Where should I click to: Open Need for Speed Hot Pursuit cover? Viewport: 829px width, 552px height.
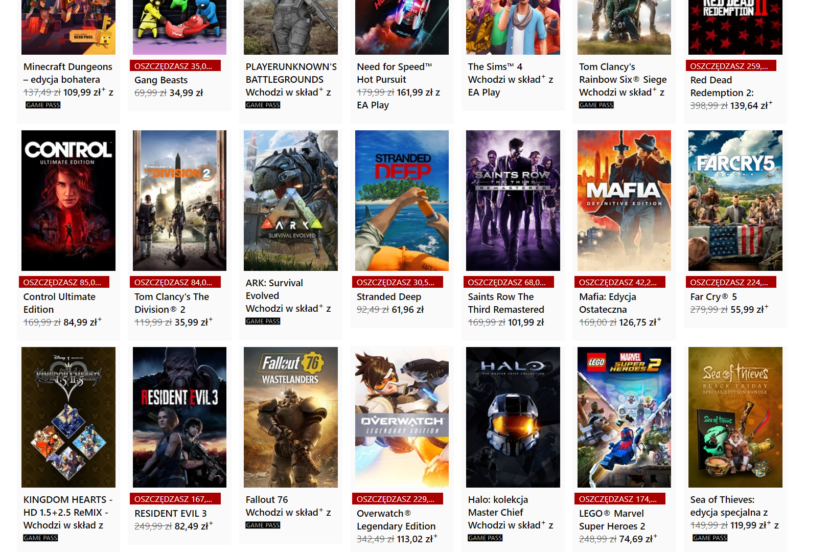point(402,27)
